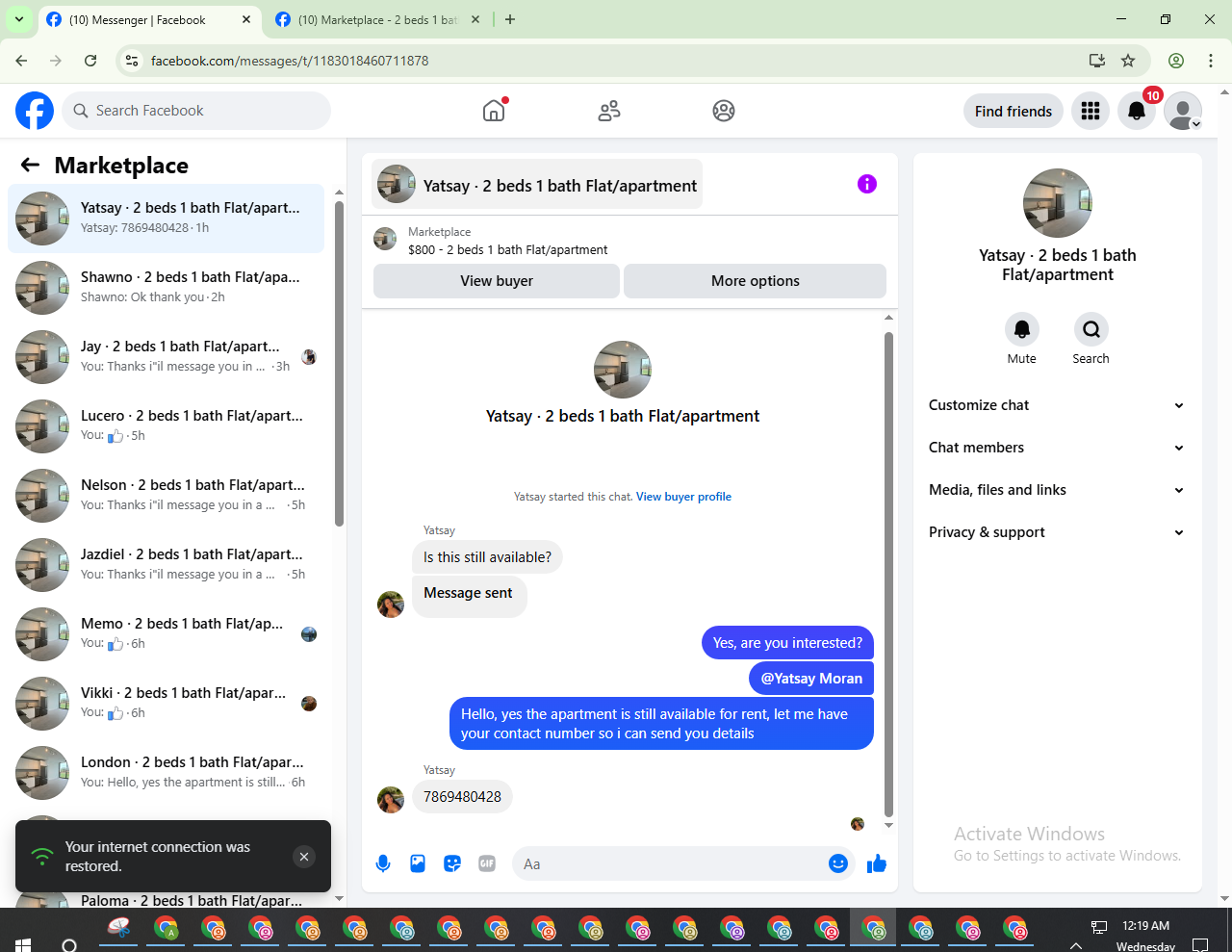Click the @Yatsay Moran mention
The height and width of the screenshot is (952, 1232).
coord(811,679)
